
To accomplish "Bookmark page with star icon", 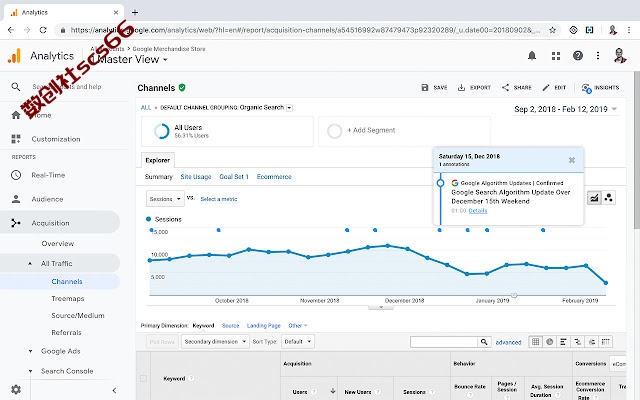I will point(552,30).
